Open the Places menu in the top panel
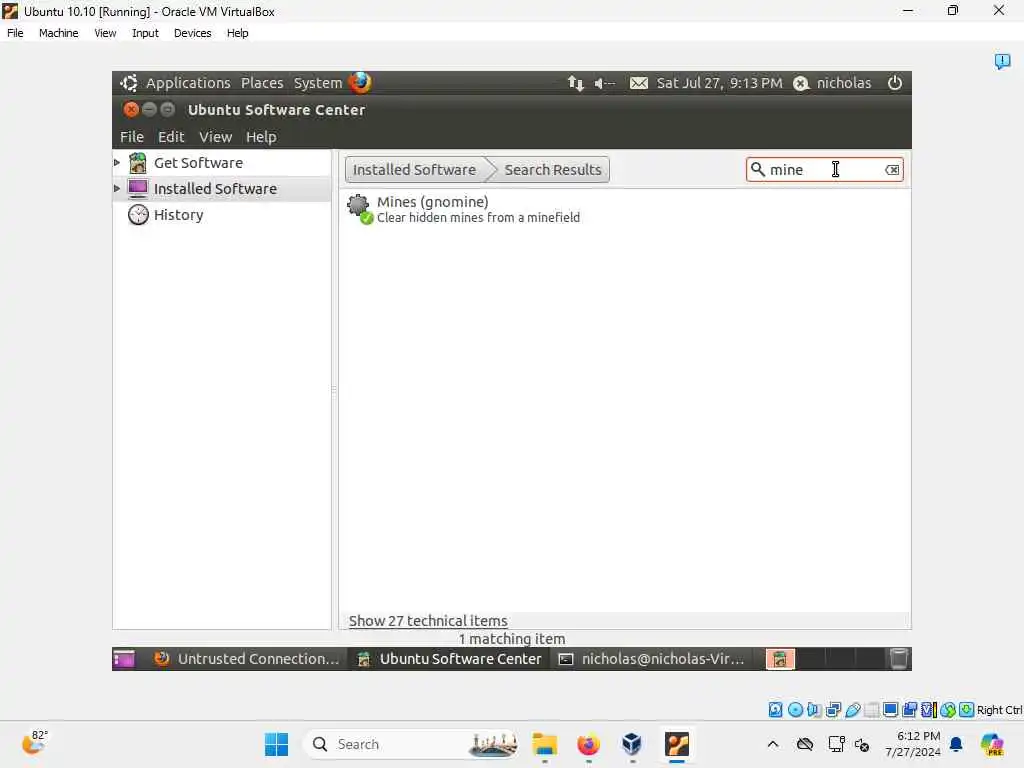The height and width of the screenshot is (768, 1024). (x=262, y=83)
